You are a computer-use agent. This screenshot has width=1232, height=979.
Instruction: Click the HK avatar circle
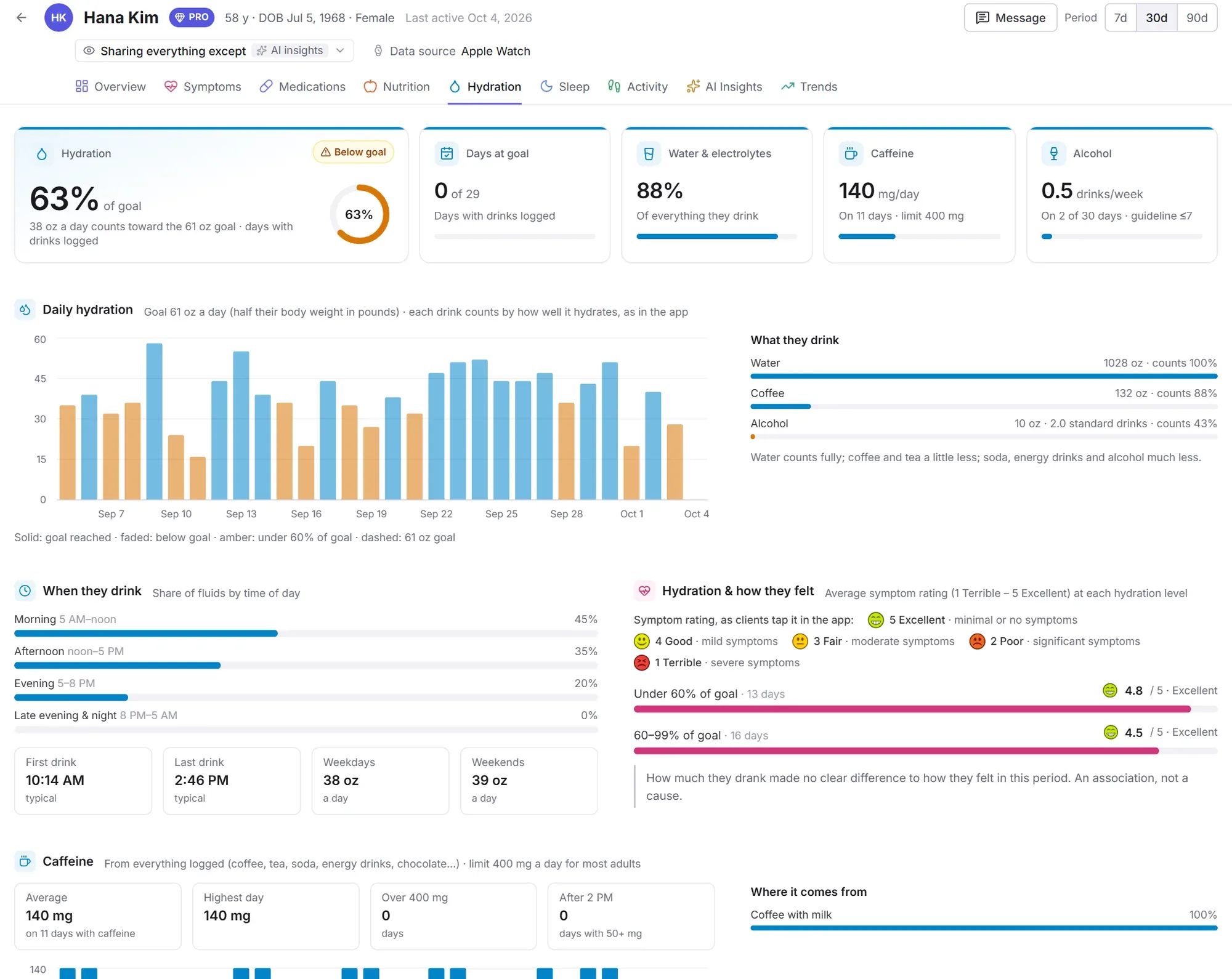pos(59,18)
